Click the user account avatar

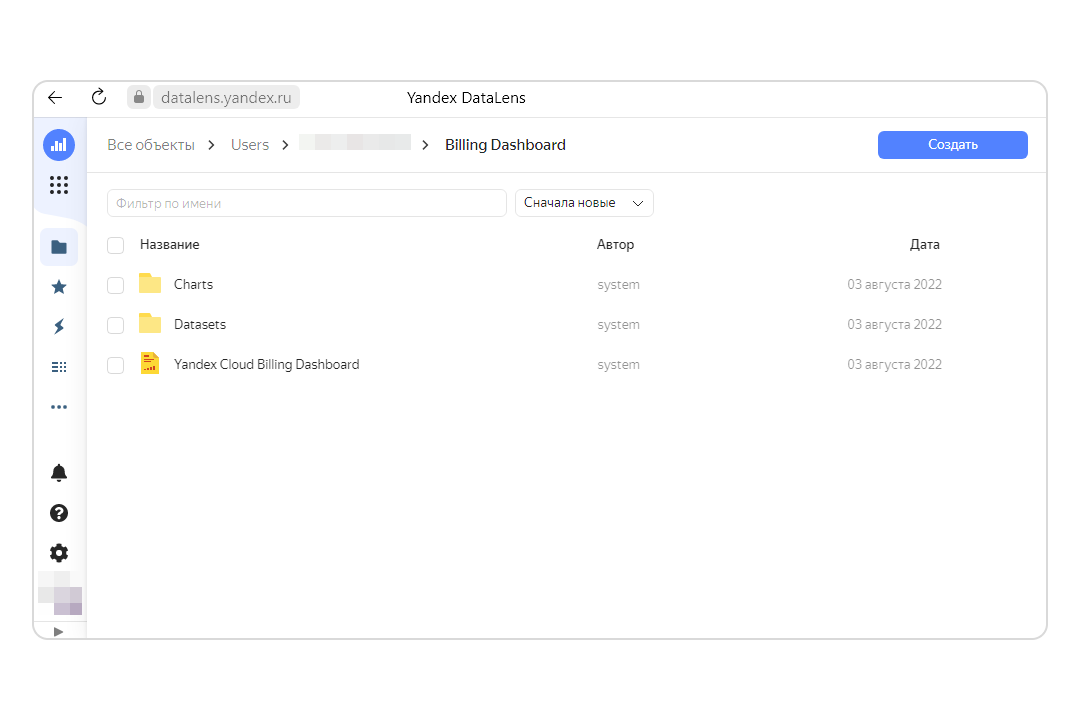[60, 593]
